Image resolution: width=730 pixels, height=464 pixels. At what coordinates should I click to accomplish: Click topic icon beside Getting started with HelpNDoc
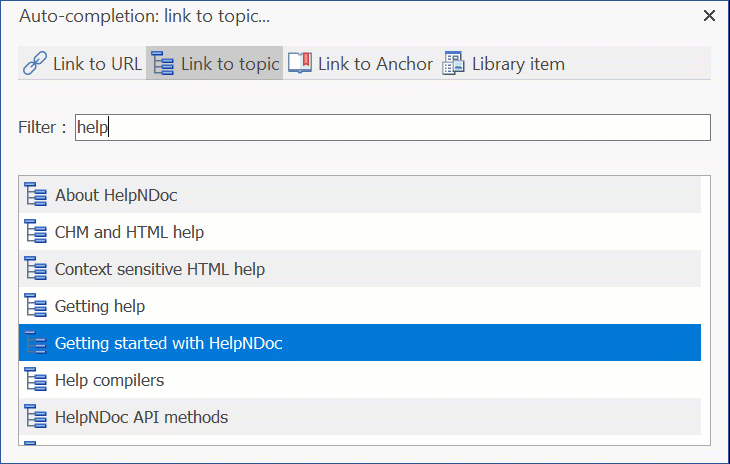coord(35,343)
